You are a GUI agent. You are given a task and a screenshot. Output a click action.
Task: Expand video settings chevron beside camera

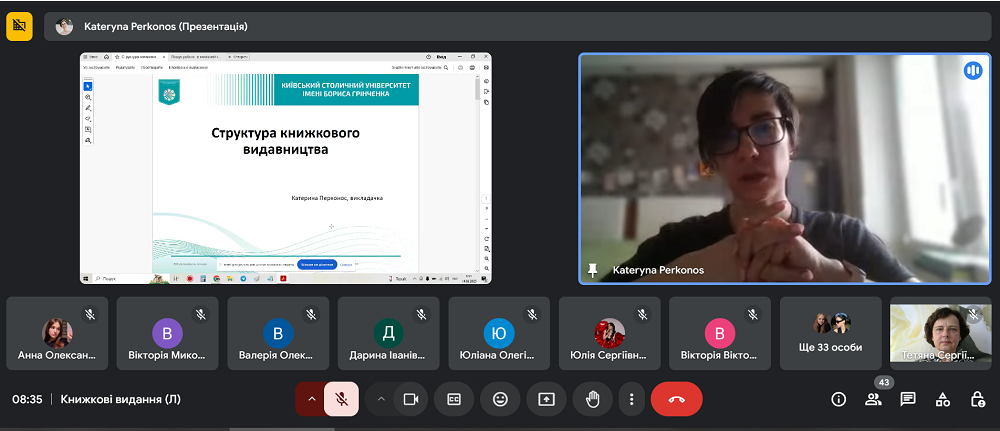point(381,399)
